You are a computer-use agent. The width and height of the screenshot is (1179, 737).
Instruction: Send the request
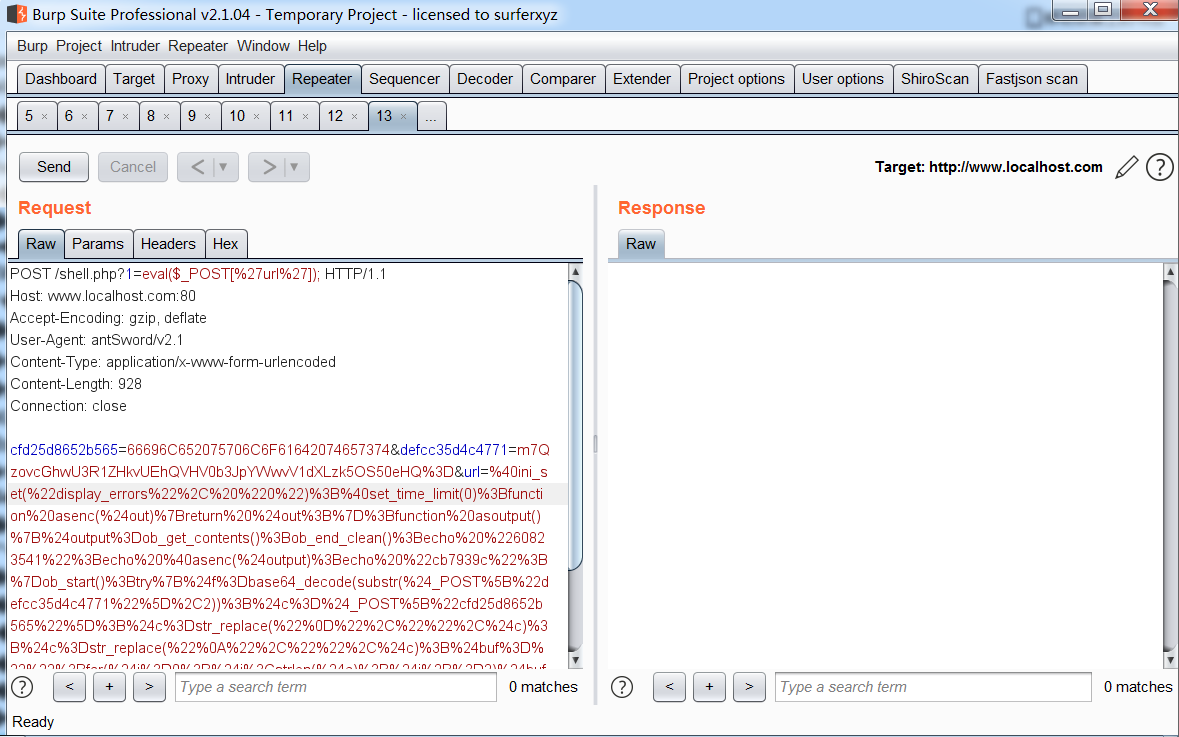point(54,167)
